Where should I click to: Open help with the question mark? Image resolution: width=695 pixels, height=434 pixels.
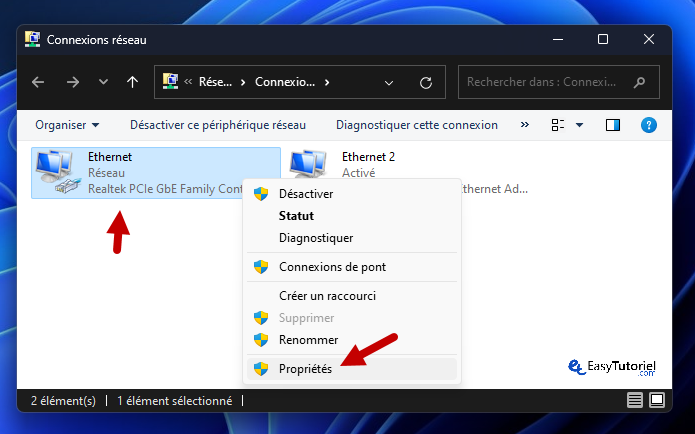point(648,125)
